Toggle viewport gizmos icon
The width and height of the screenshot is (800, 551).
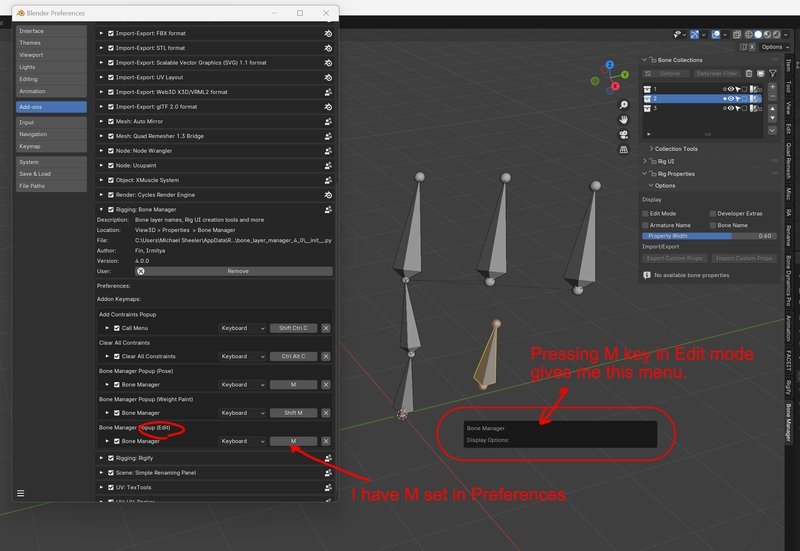tap(694, 35)
